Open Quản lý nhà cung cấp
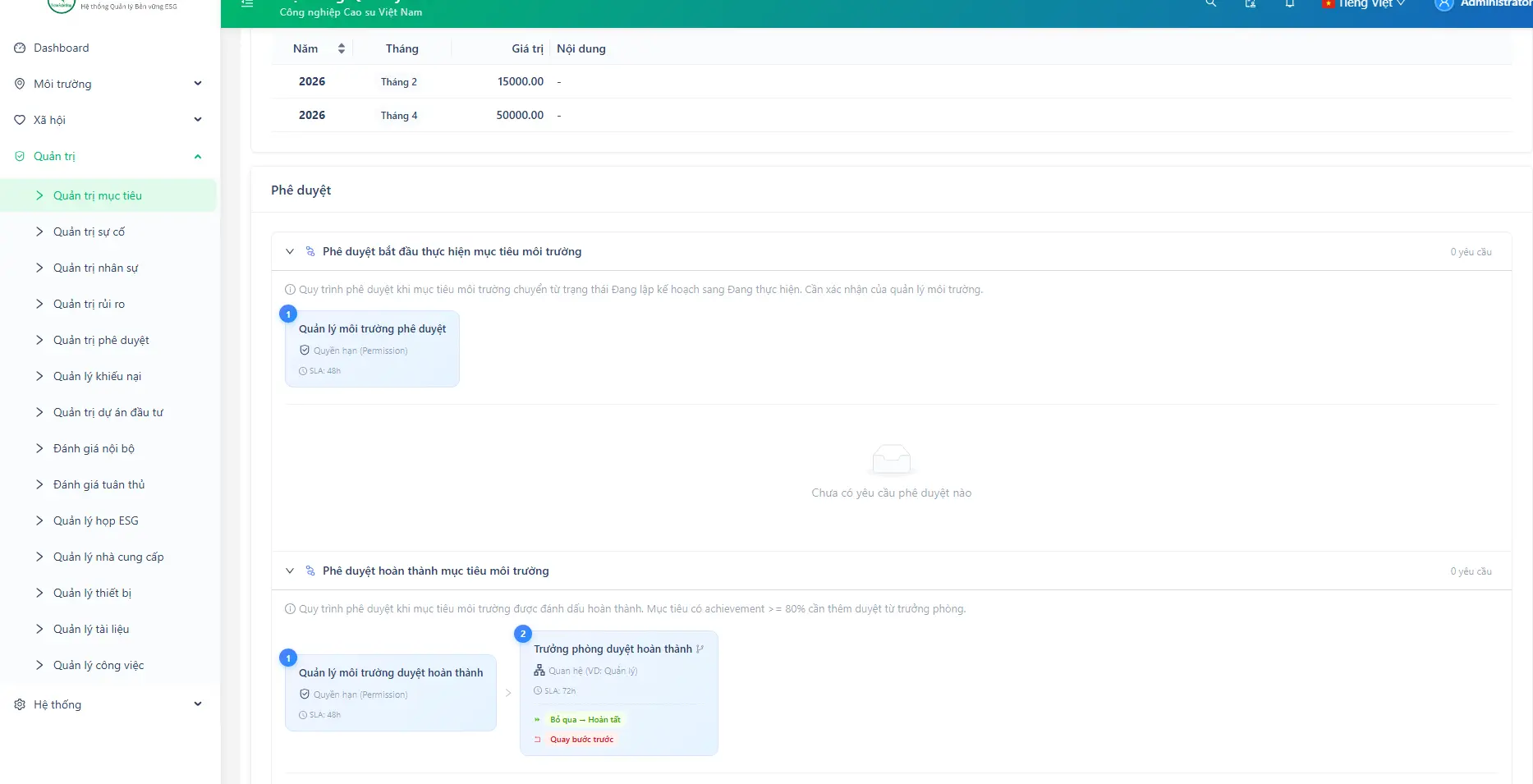 108,557
